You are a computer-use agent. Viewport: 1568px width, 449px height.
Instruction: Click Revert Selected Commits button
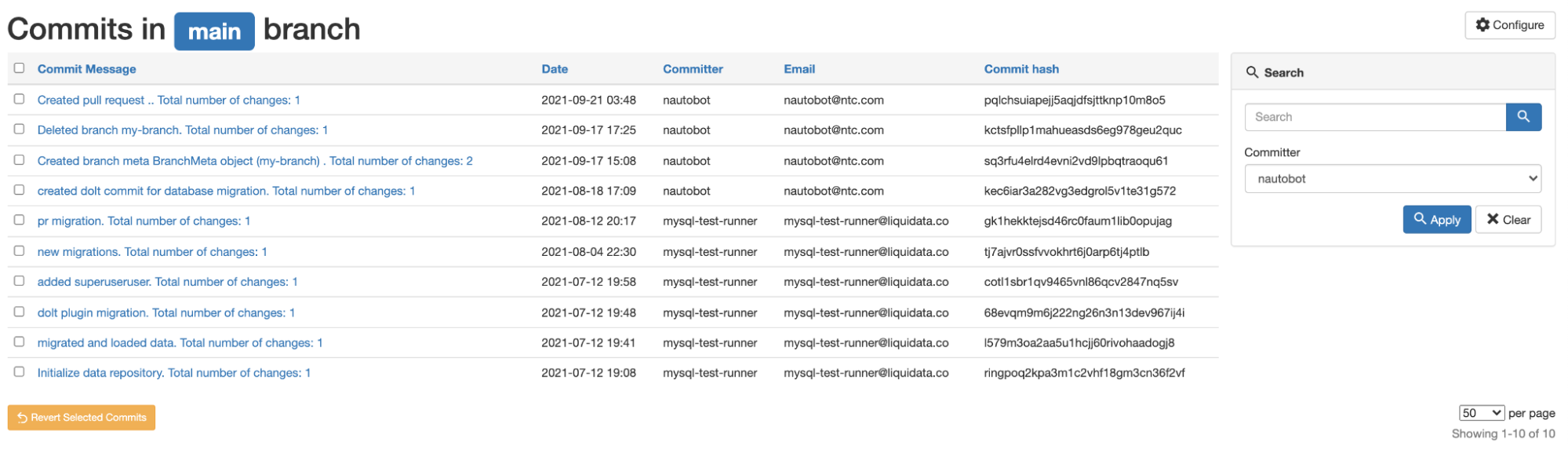pos(82,418)
